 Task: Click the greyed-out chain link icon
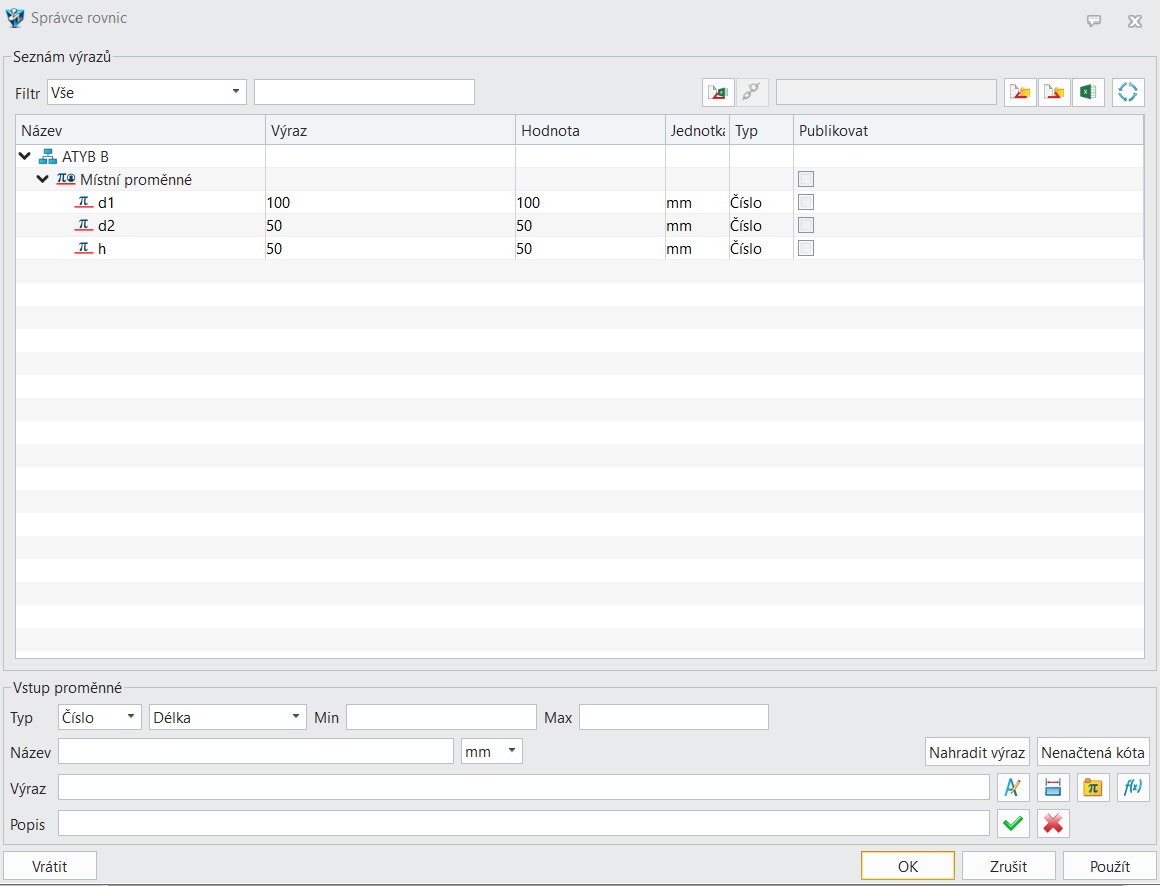tap(752, 92)
